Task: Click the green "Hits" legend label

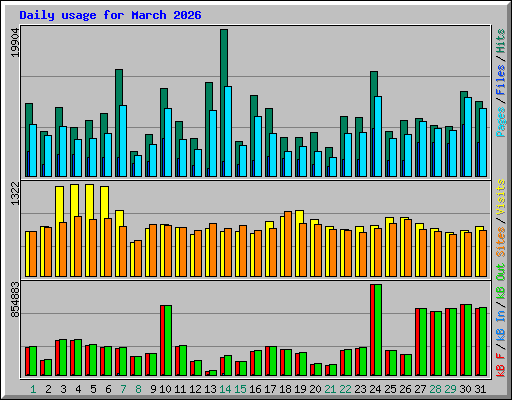Action: 501,41
